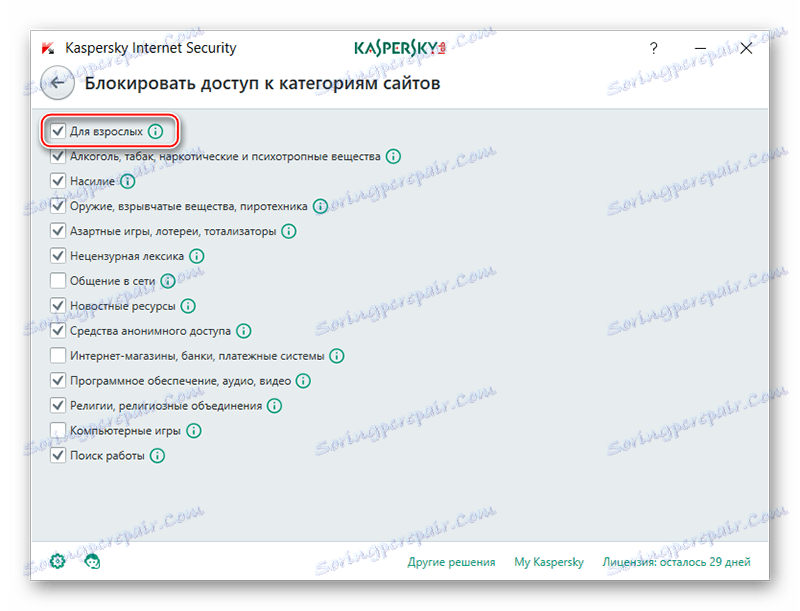The width and height of the screenshot is (800, 611).
Task: Uncheck Нецензурная лексика checkbox
Action: [x=58, y=256]
